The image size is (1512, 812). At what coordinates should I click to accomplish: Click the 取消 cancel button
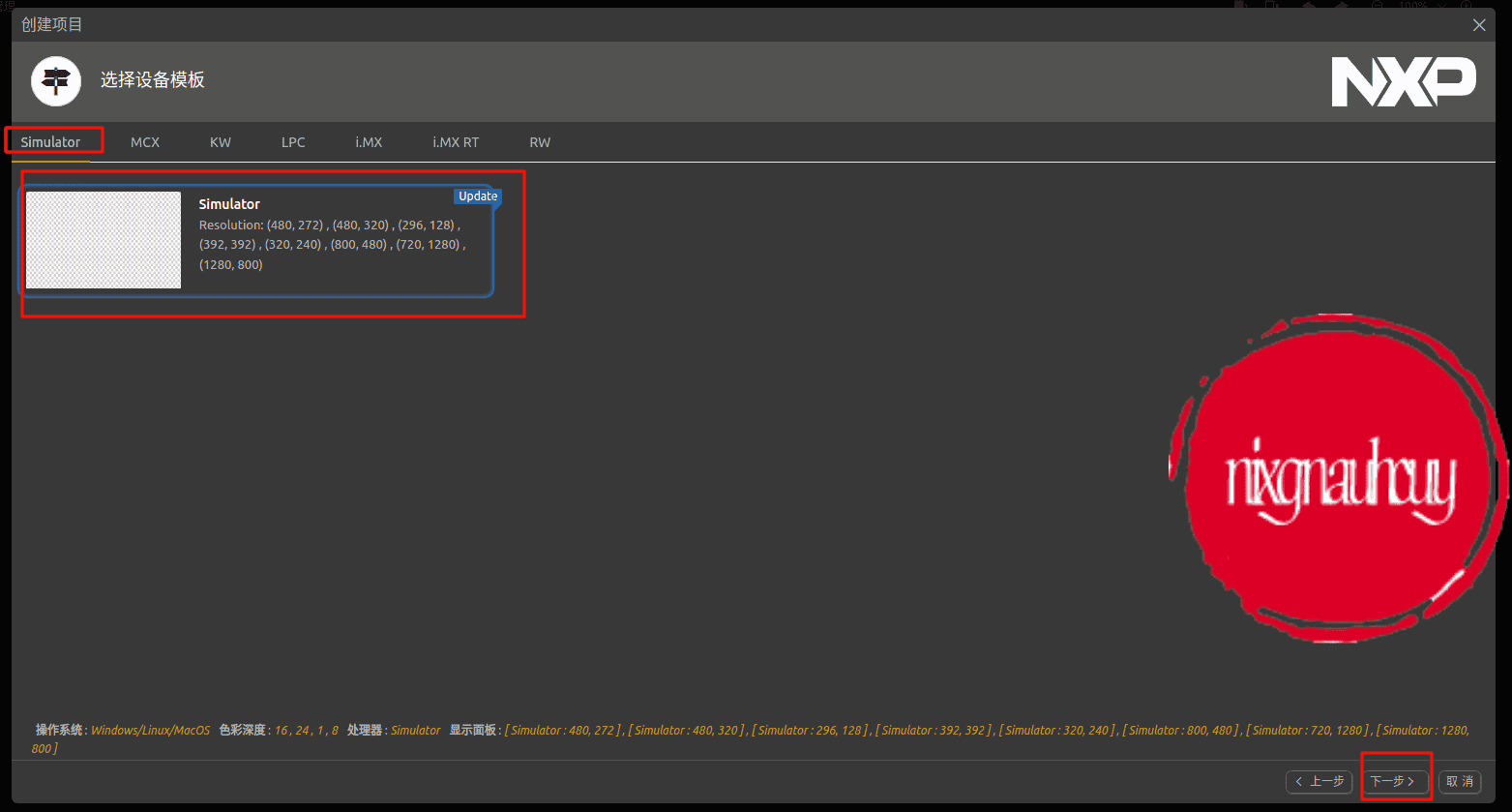(x=1459, y=781)
